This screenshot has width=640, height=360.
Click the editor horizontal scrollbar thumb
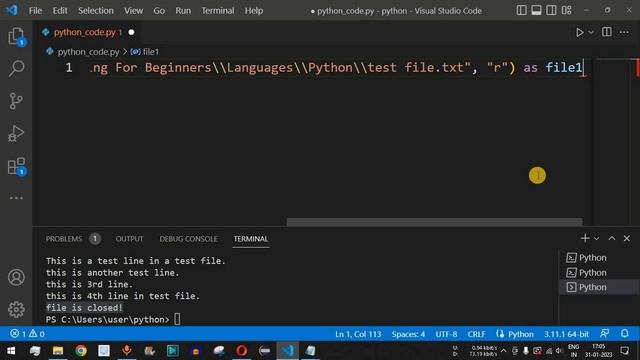coord(434,222)
